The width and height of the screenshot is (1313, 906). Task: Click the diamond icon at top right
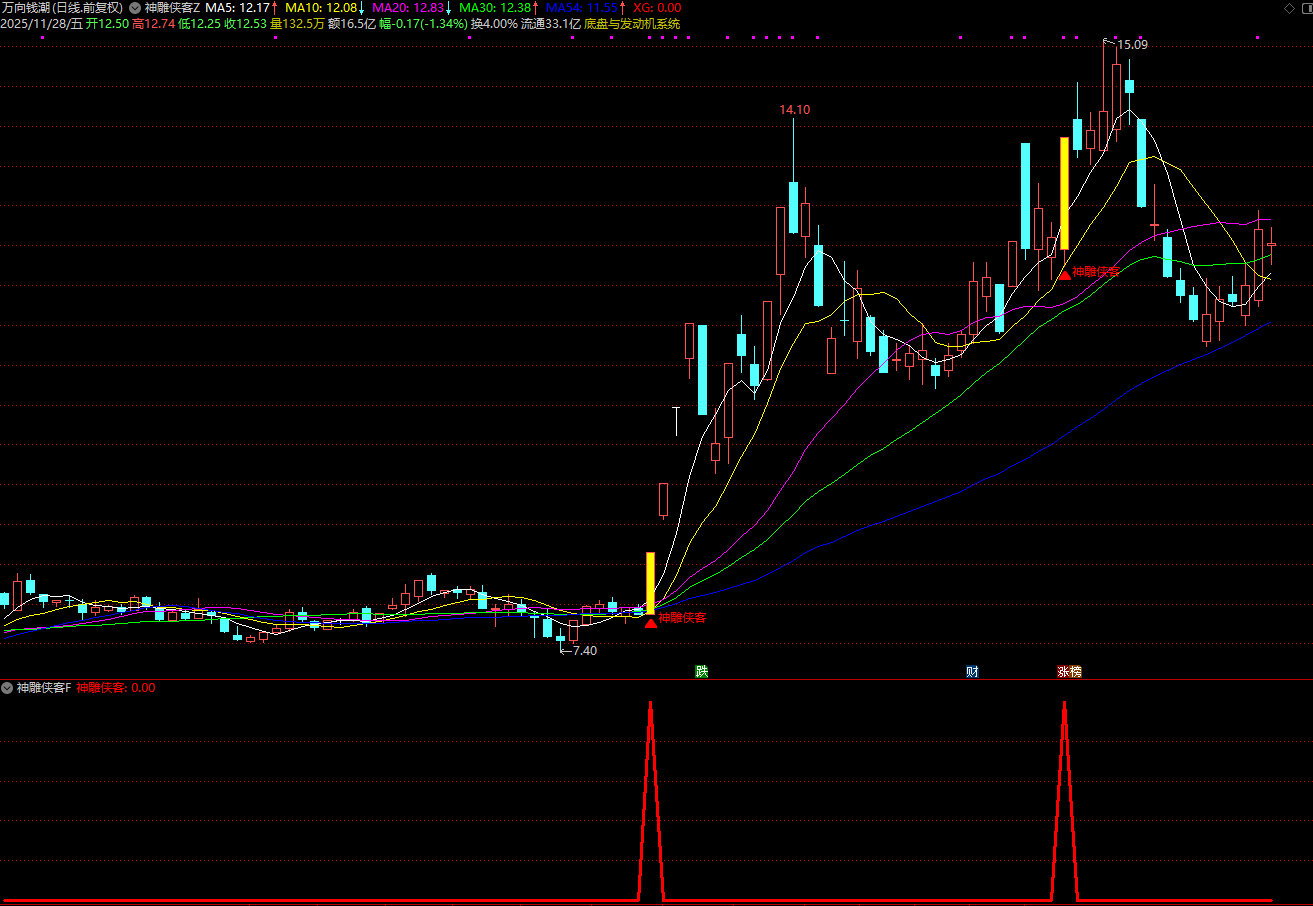coord(1288,8)
